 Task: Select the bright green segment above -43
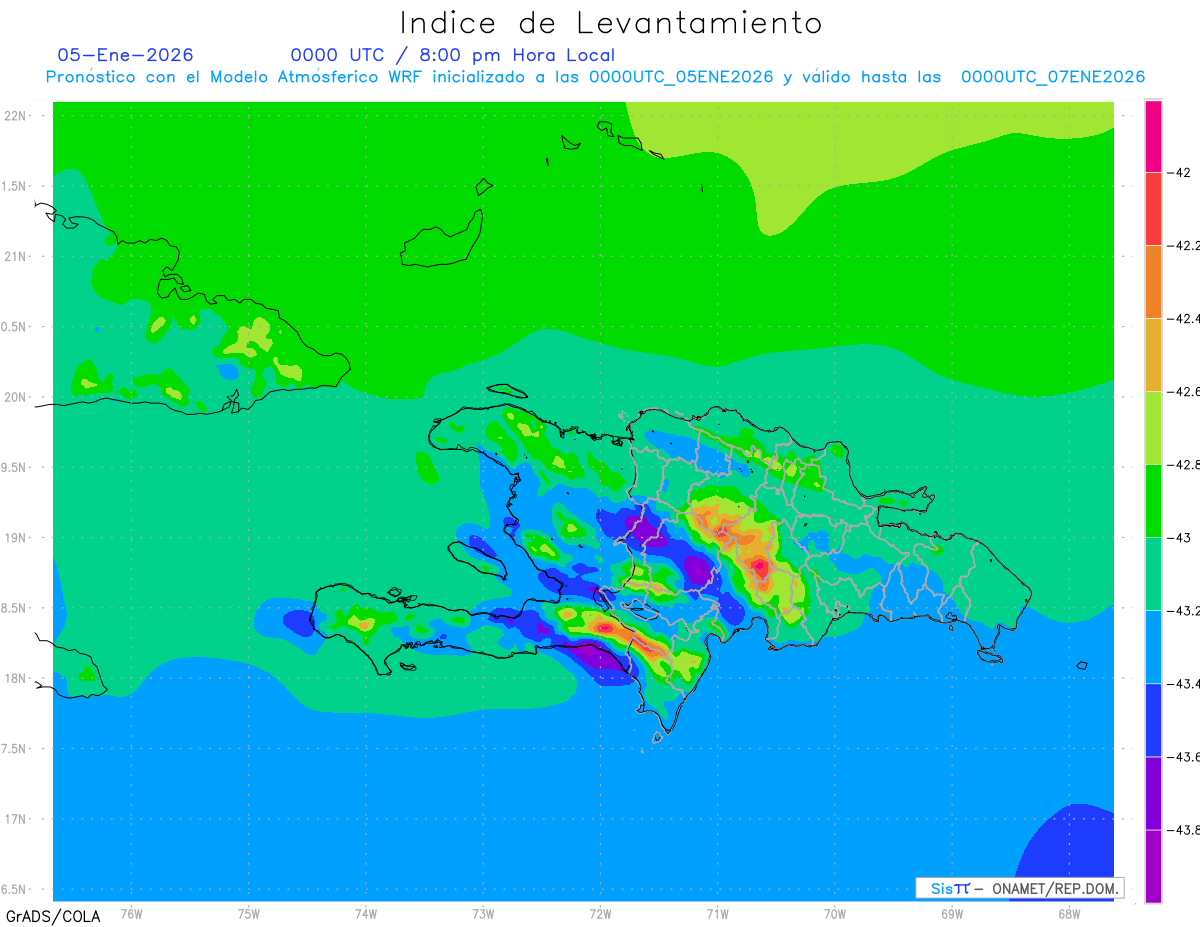[1153, 500]
